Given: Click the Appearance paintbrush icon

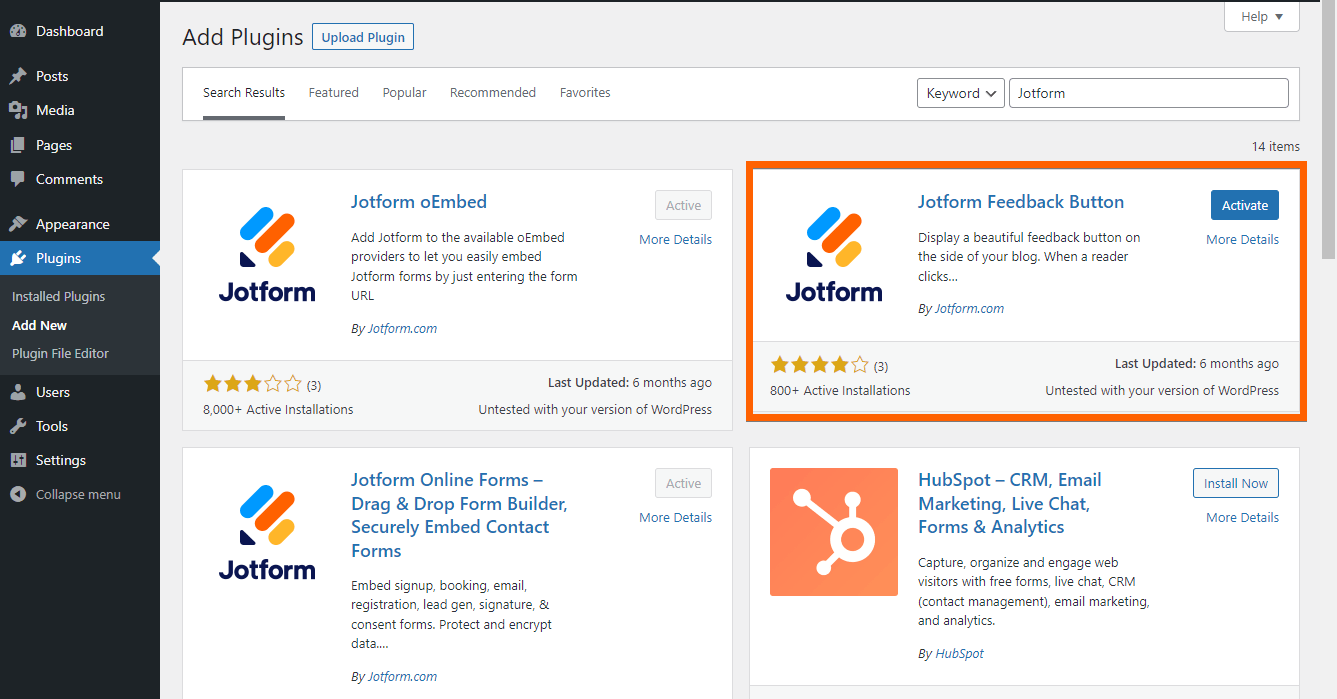Looking at the screenshot, I should (x=18, y=224).
